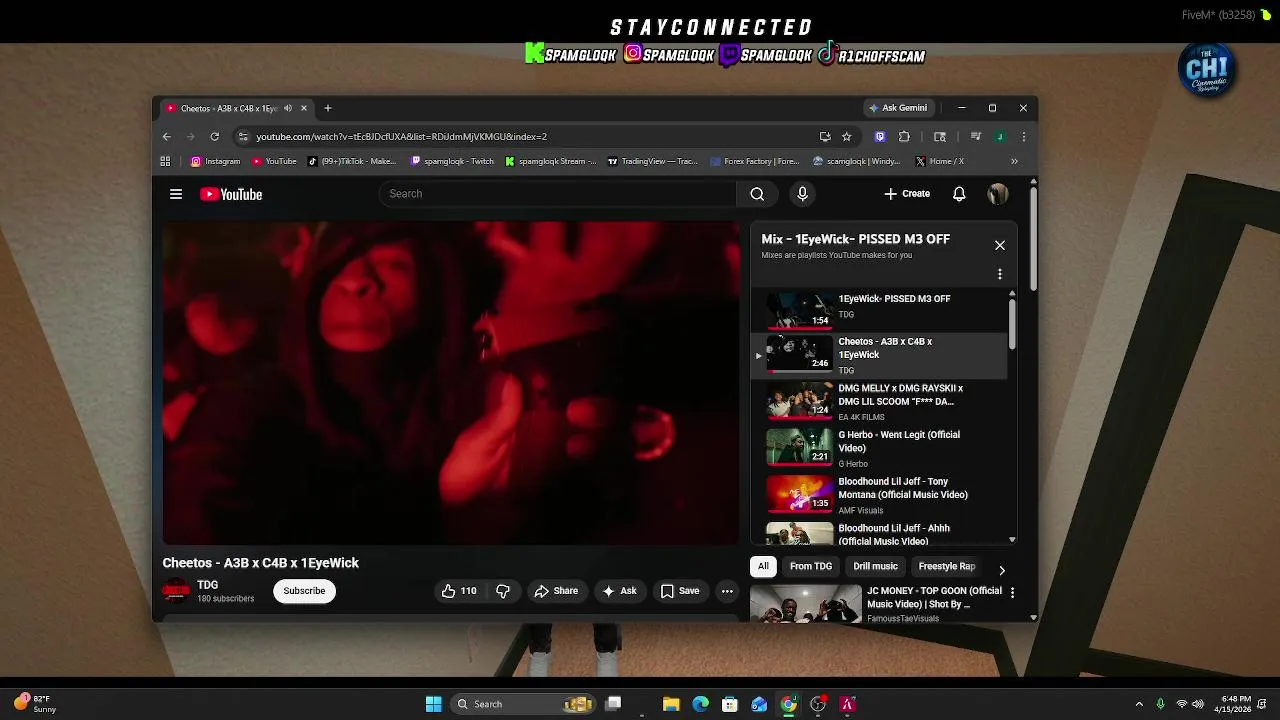Open Task View on the taskbar

[613, 704]
